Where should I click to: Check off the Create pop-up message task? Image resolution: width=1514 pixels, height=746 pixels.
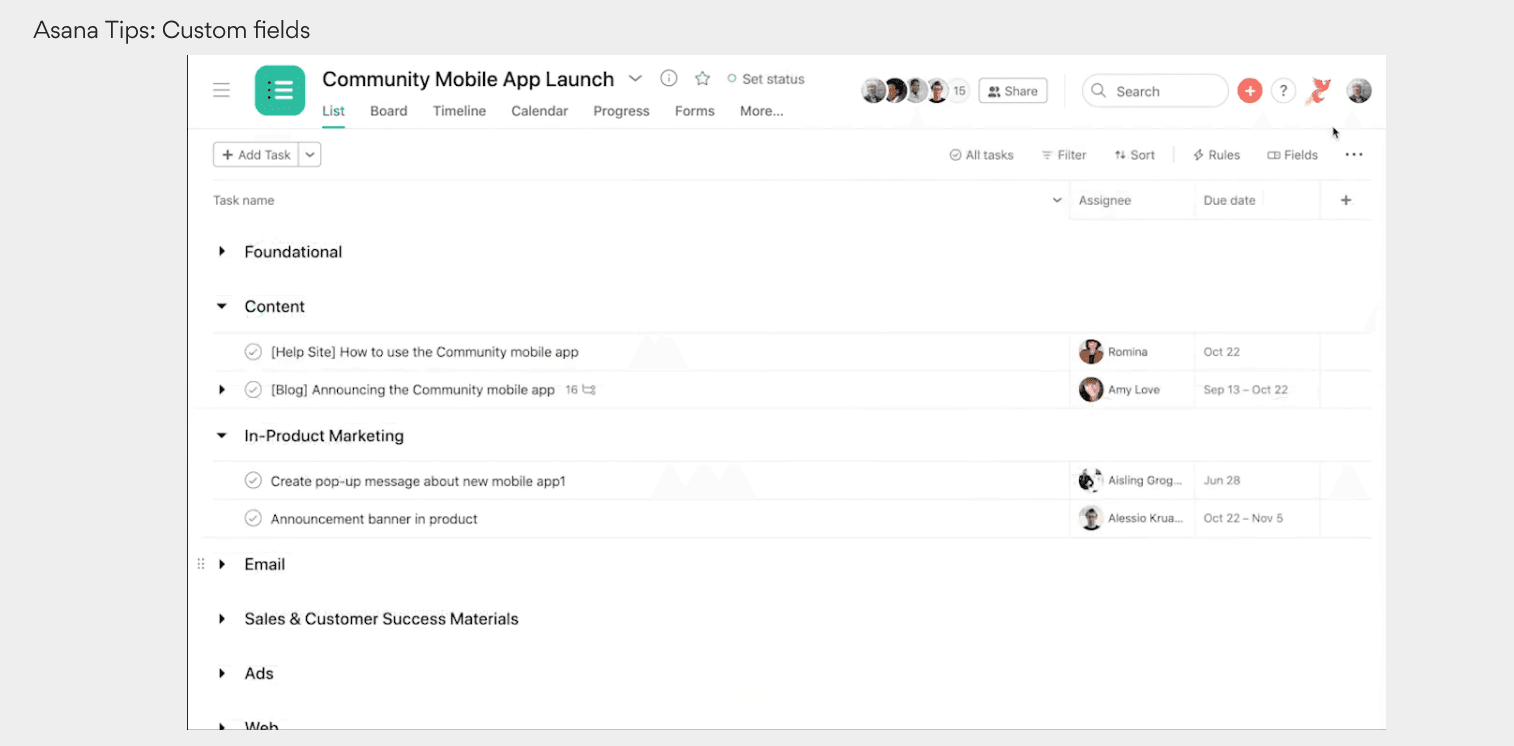coord(254,481)
